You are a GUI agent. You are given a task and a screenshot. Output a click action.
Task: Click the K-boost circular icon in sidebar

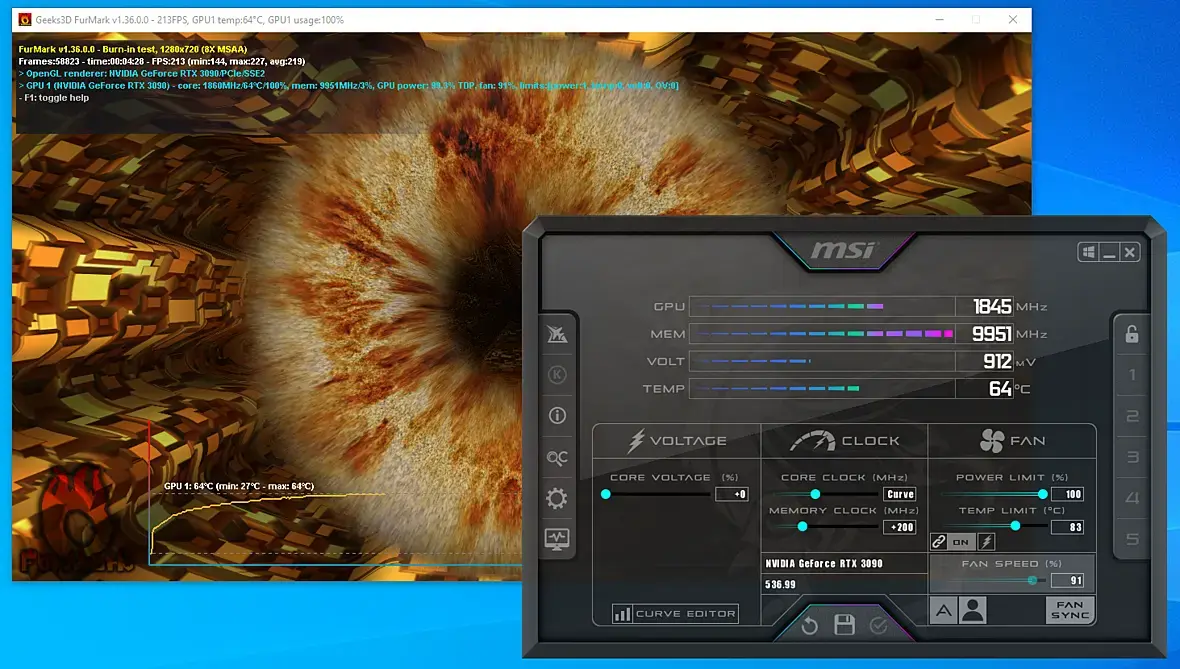point(557,375)
